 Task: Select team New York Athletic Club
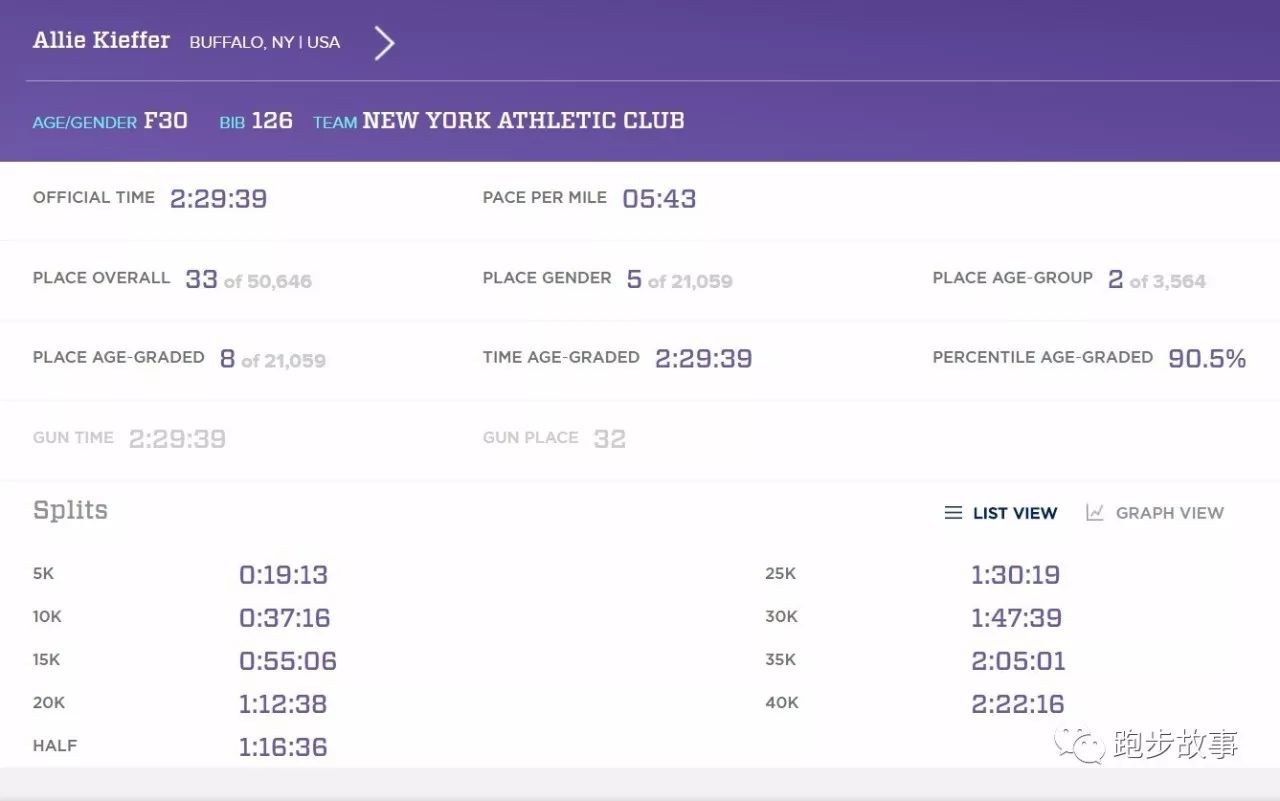[523, 121]
